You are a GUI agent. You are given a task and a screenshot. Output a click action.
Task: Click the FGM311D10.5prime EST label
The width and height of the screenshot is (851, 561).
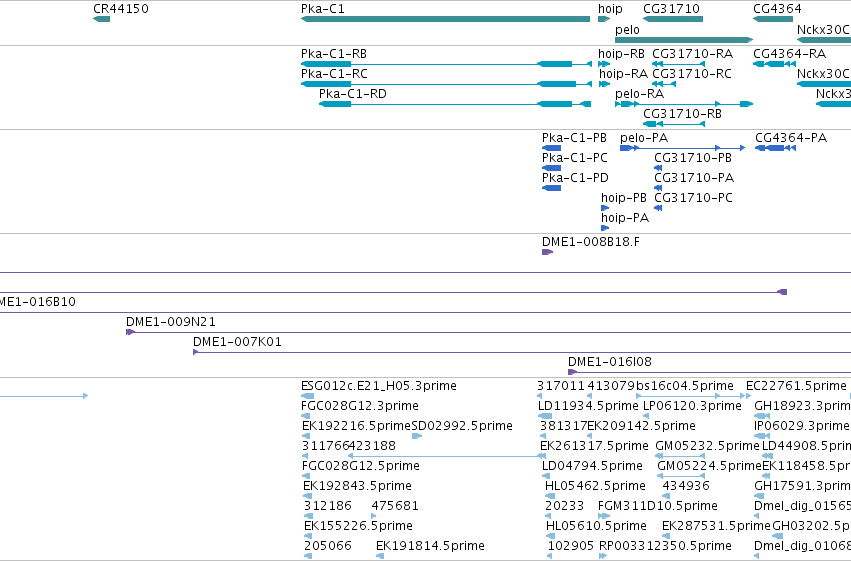(x=658, y=506)
